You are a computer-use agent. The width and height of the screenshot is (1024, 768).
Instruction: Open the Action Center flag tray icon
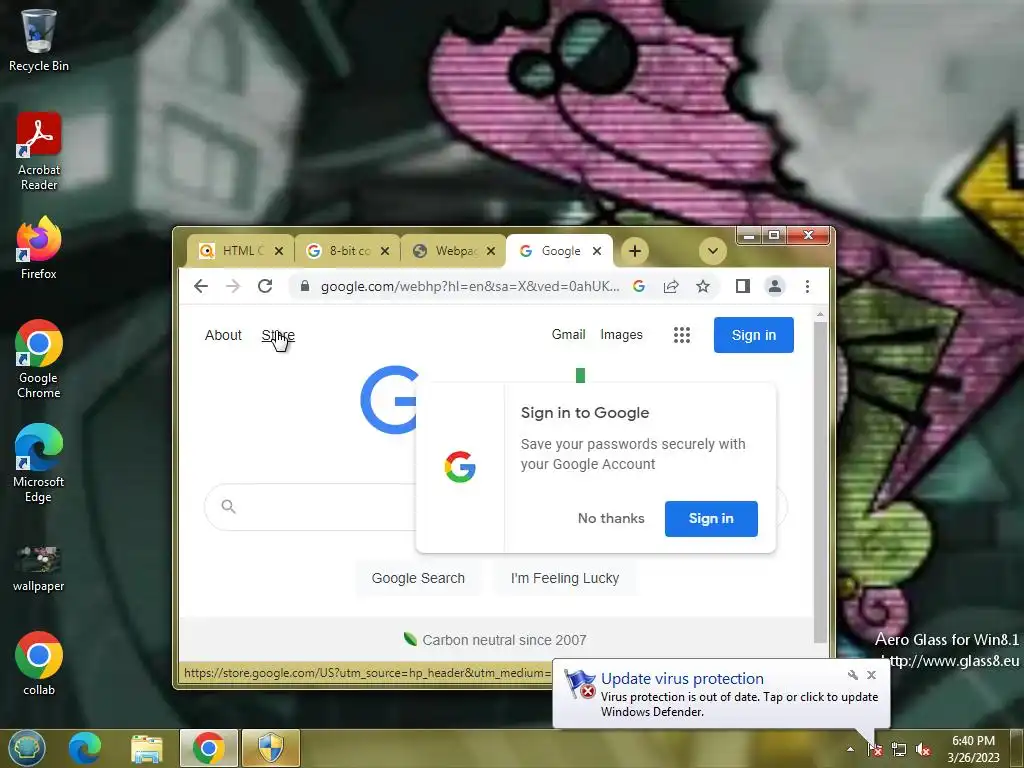click(x=875, y=749)
